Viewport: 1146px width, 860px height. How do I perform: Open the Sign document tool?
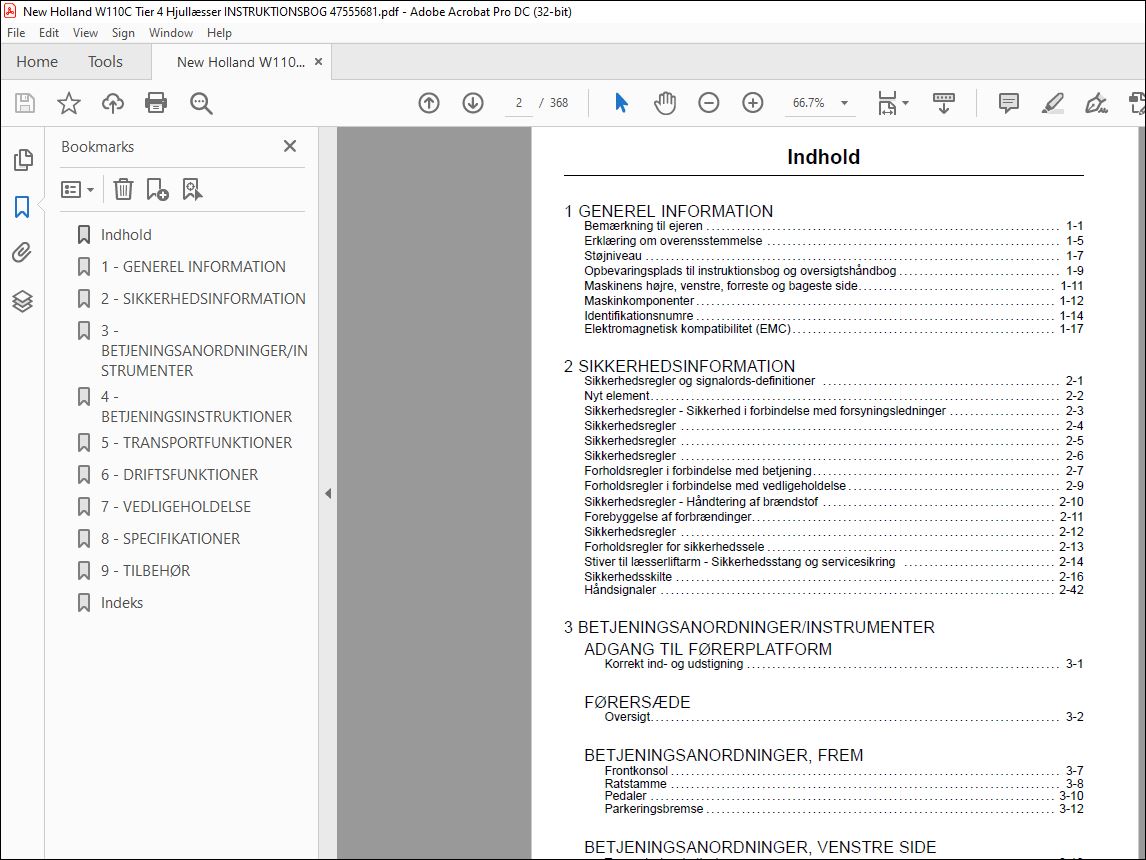1096,103
